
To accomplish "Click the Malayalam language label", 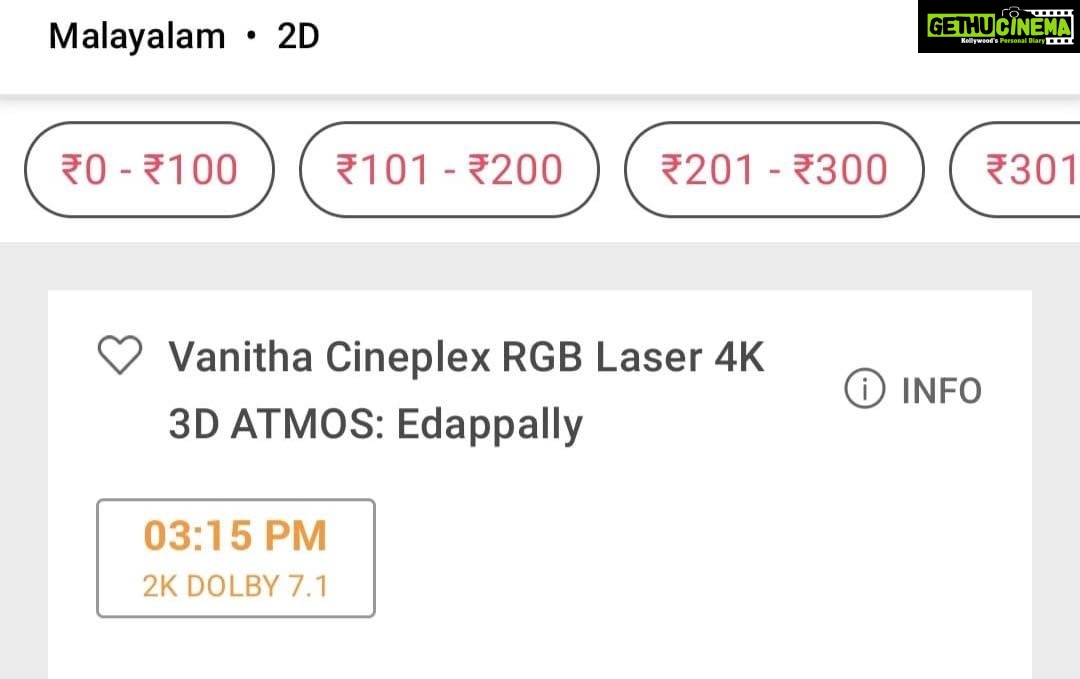I will pyautogui.click(x=137, y=37).
